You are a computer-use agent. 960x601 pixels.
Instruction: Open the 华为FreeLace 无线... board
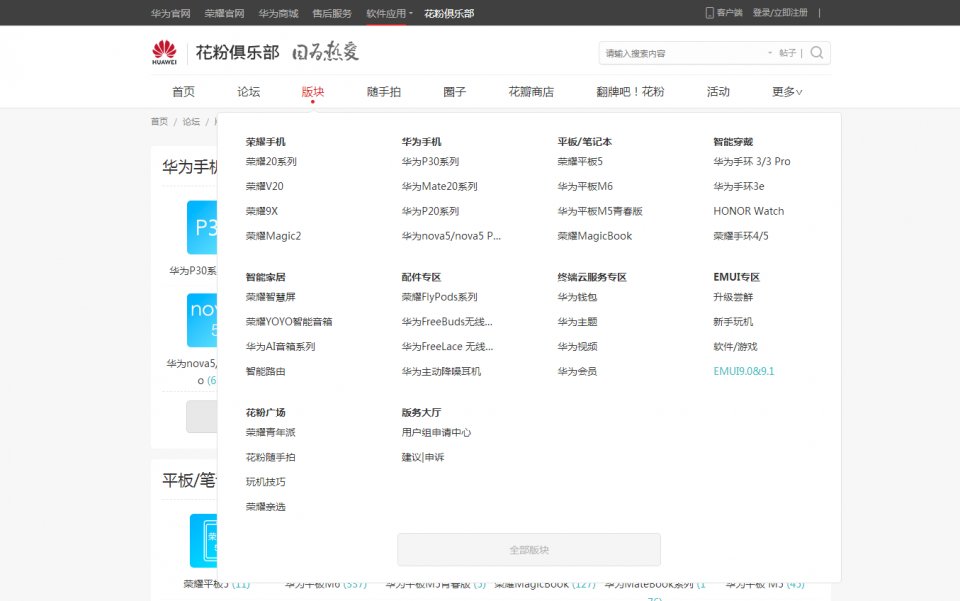tap(448, 346)
